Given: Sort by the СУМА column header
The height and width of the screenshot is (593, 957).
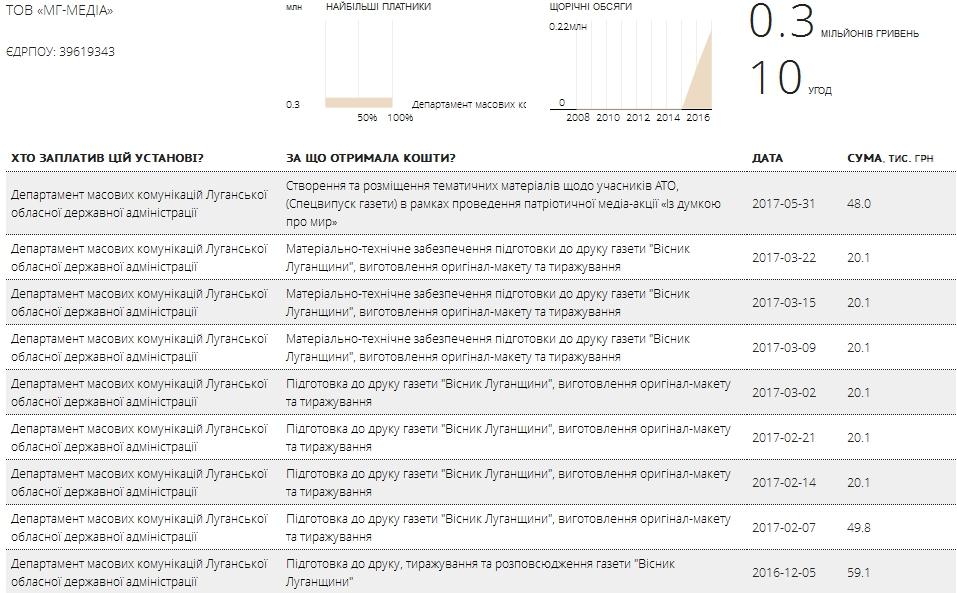Looking at the screenshot, I should 864,158.
